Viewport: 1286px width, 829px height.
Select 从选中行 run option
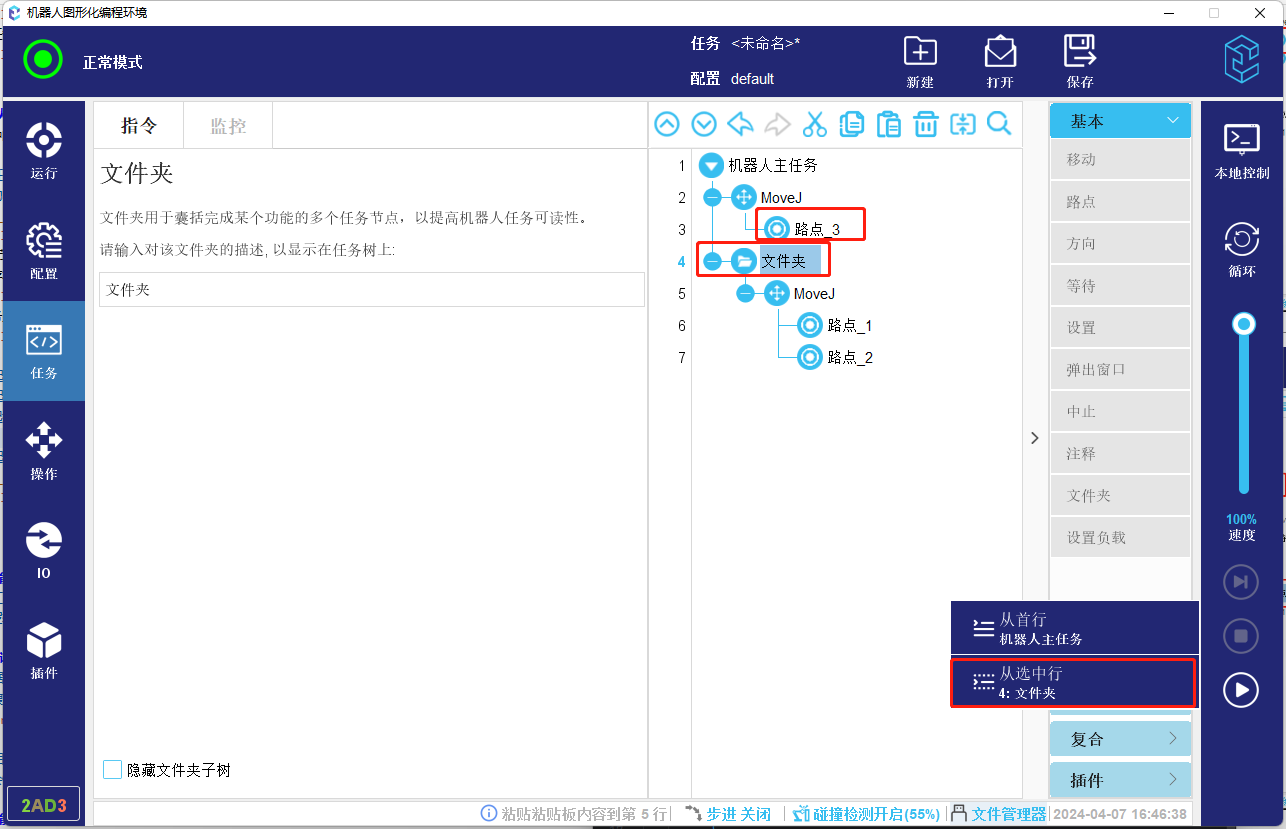[x=1073, y=682]
